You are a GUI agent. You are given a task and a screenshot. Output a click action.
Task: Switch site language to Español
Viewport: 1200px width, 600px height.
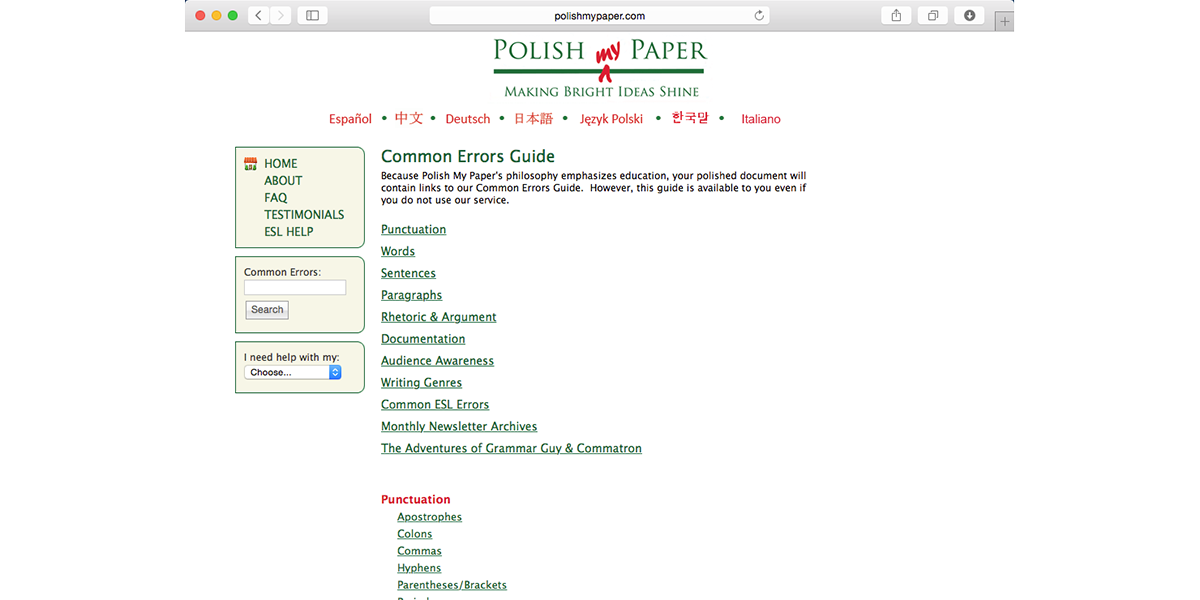[350, 119]
